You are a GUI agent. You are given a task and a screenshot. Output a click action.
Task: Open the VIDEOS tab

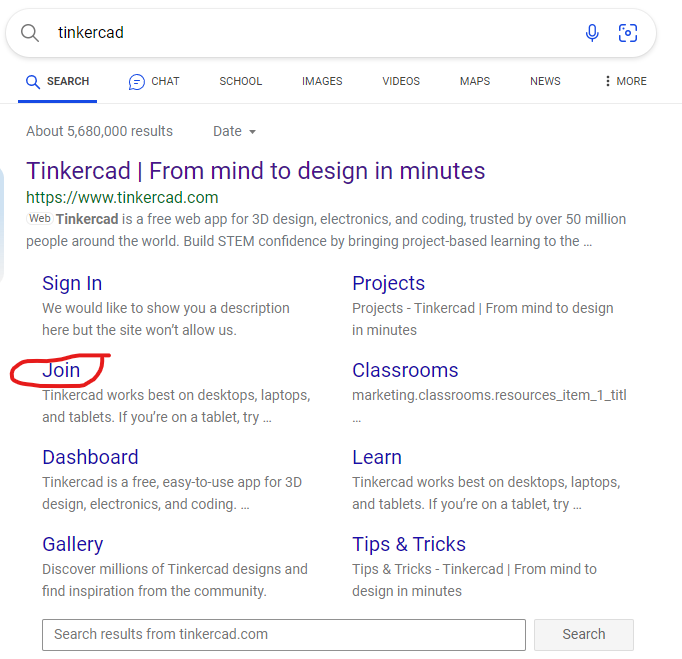point(401,81)
